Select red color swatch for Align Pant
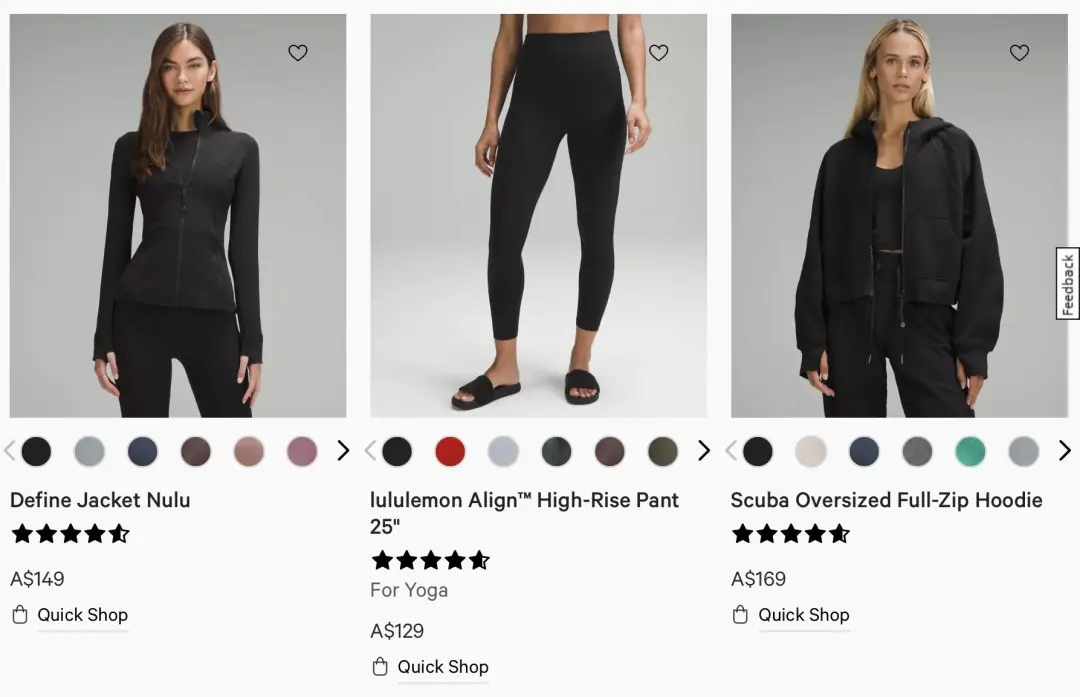 point(450,452)
